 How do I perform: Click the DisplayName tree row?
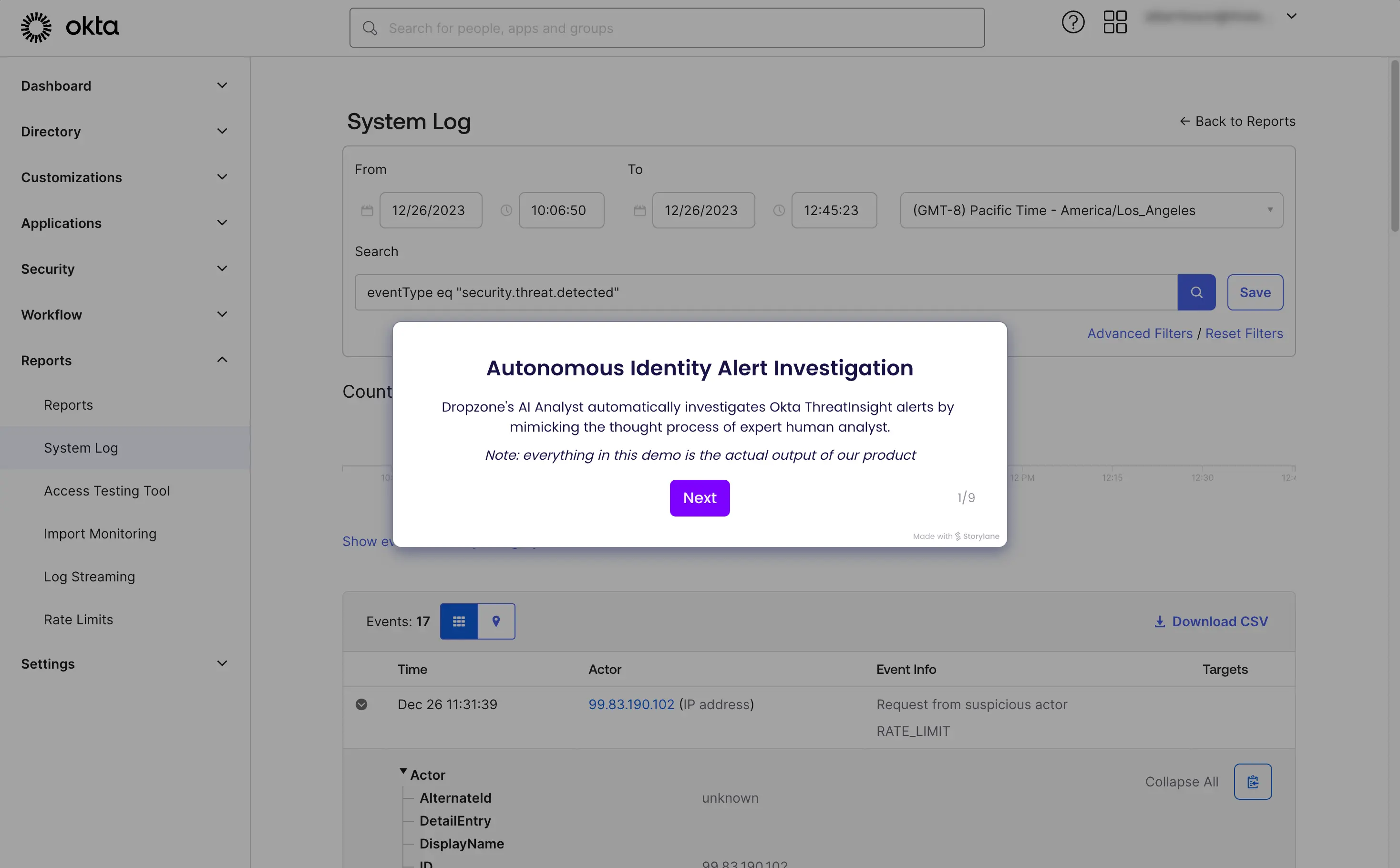462,844
